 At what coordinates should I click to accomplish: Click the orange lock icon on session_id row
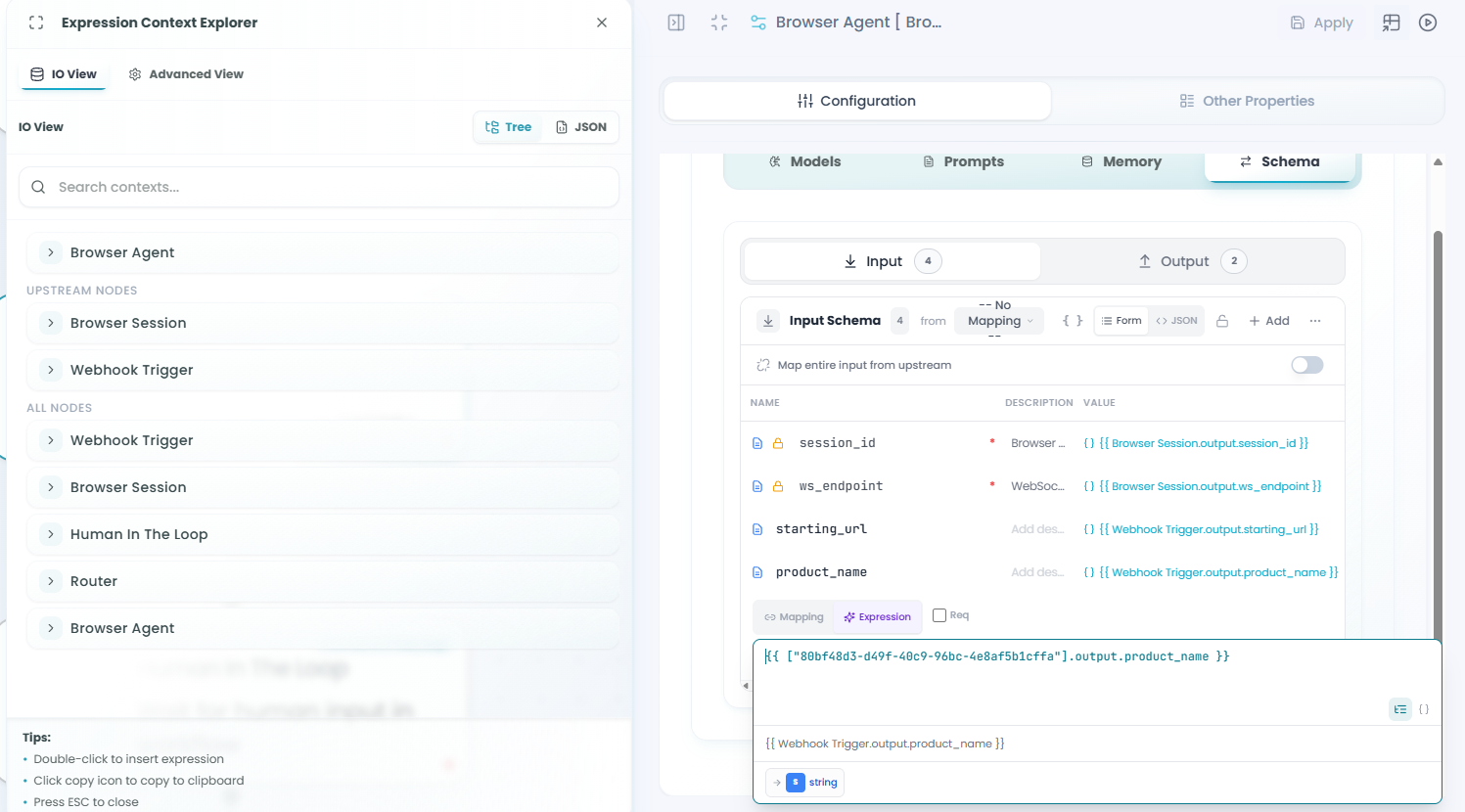point(778,443)
